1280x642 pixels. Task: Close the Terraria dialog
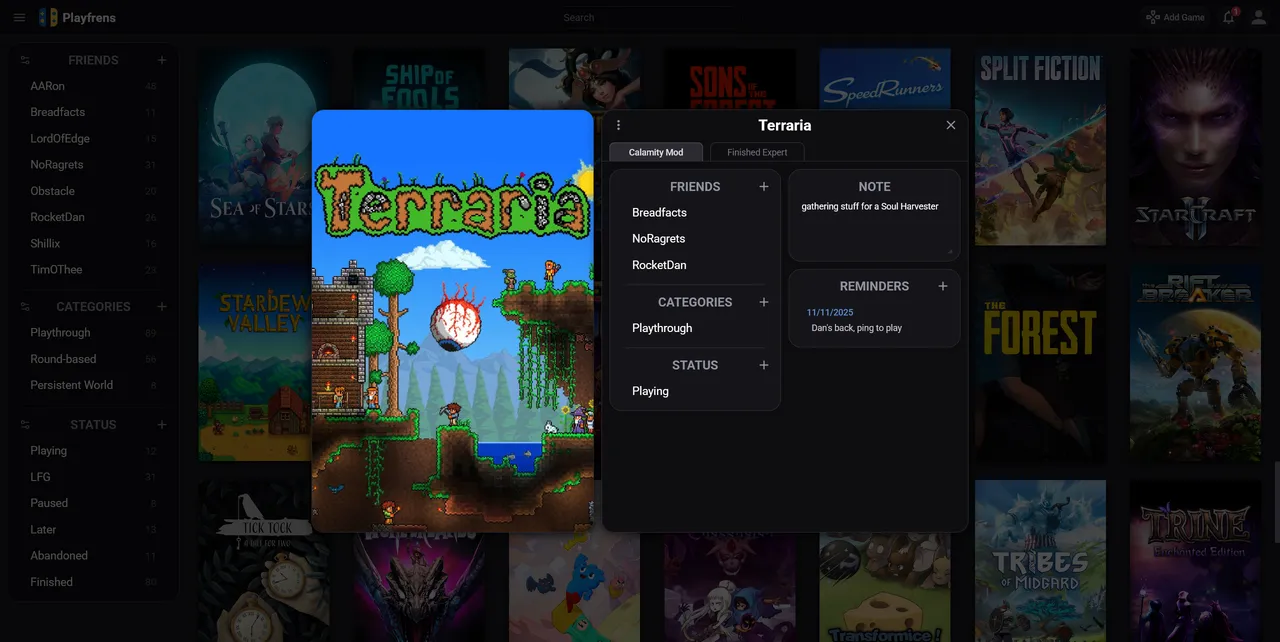951,125
